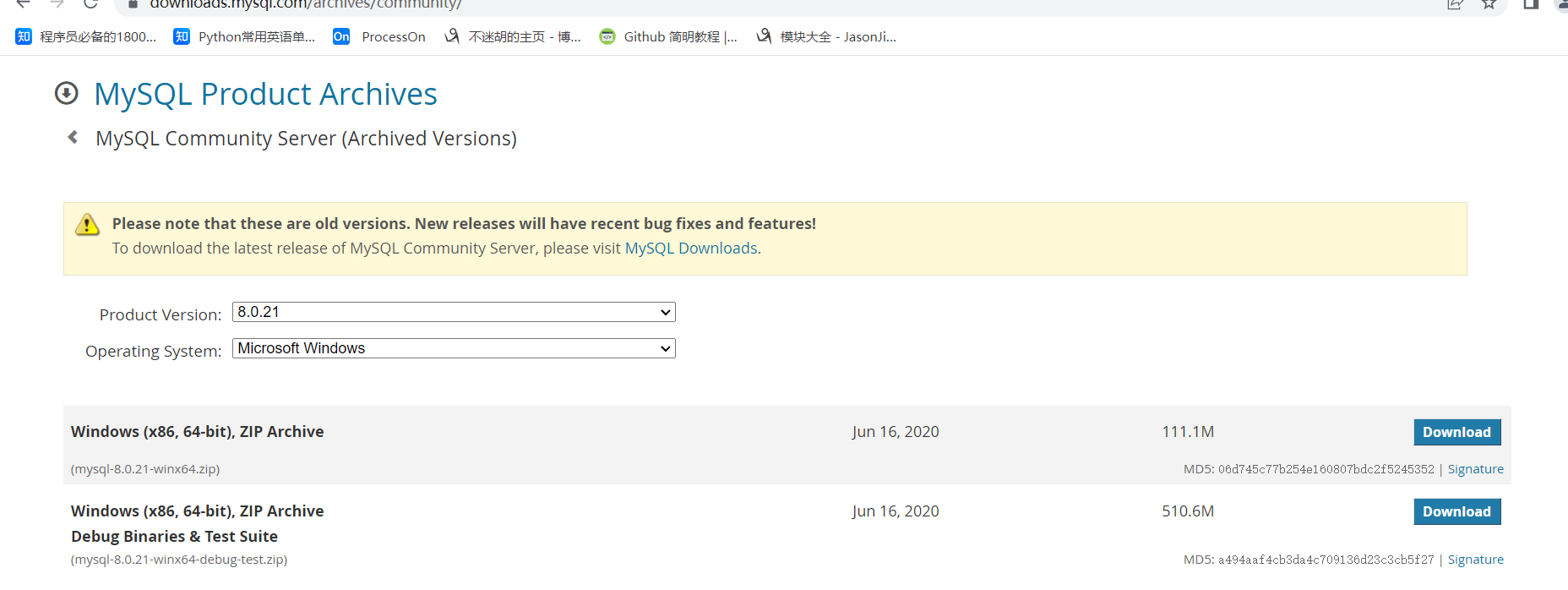The height and width of the screenshot is (590, 1568).
Task: Download the Debug Binaries & Test Suite archive
Action: coord(1456,511)
